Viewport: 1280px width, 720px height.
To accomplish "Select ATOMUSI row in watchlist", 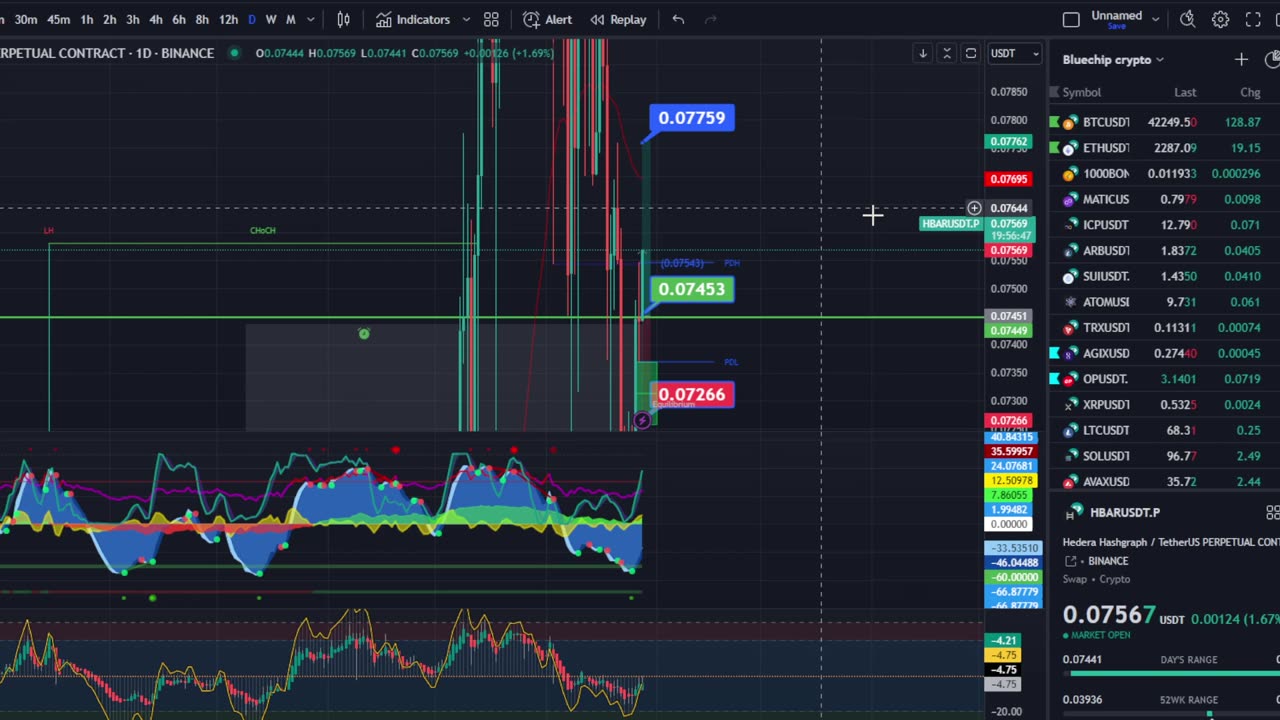I will 1164,302.
